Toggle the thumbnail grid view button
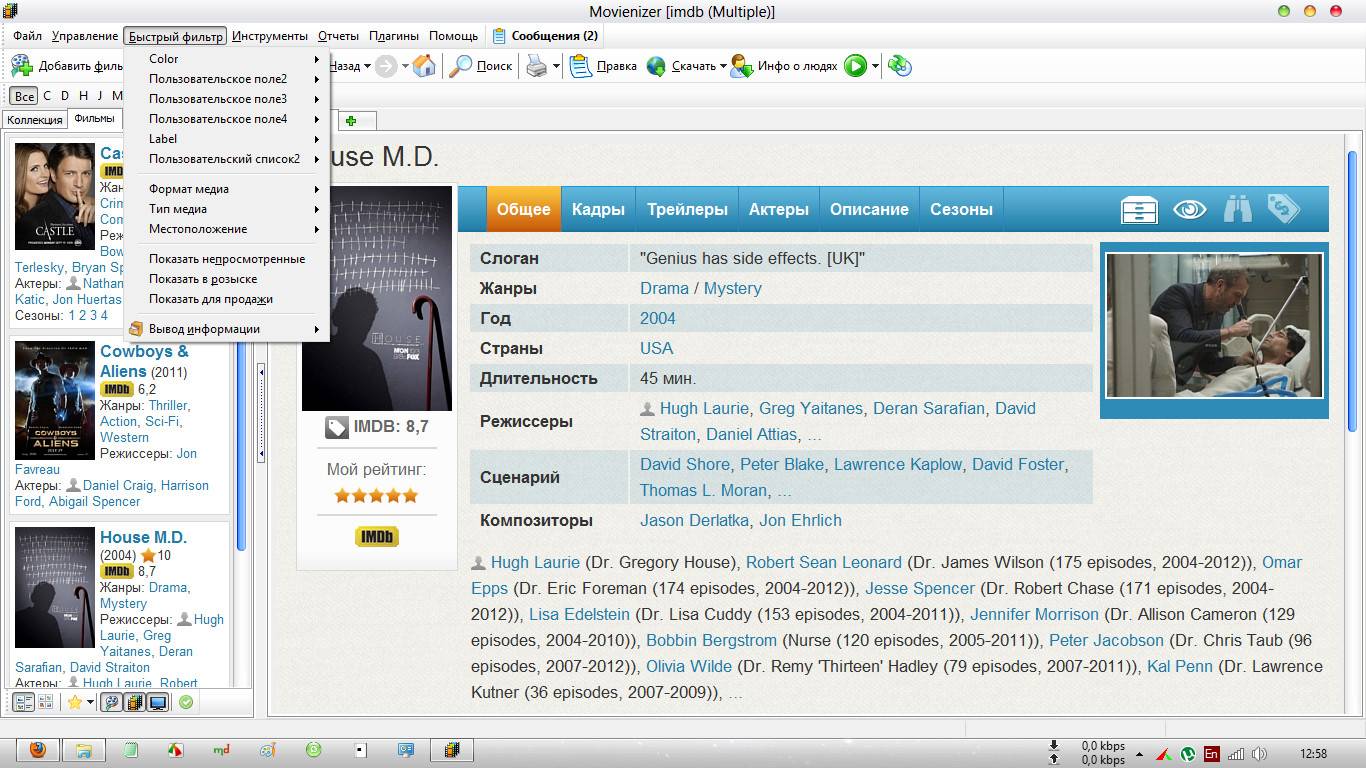The height and width of the screenshot is (768, 1366). (45, 702)
